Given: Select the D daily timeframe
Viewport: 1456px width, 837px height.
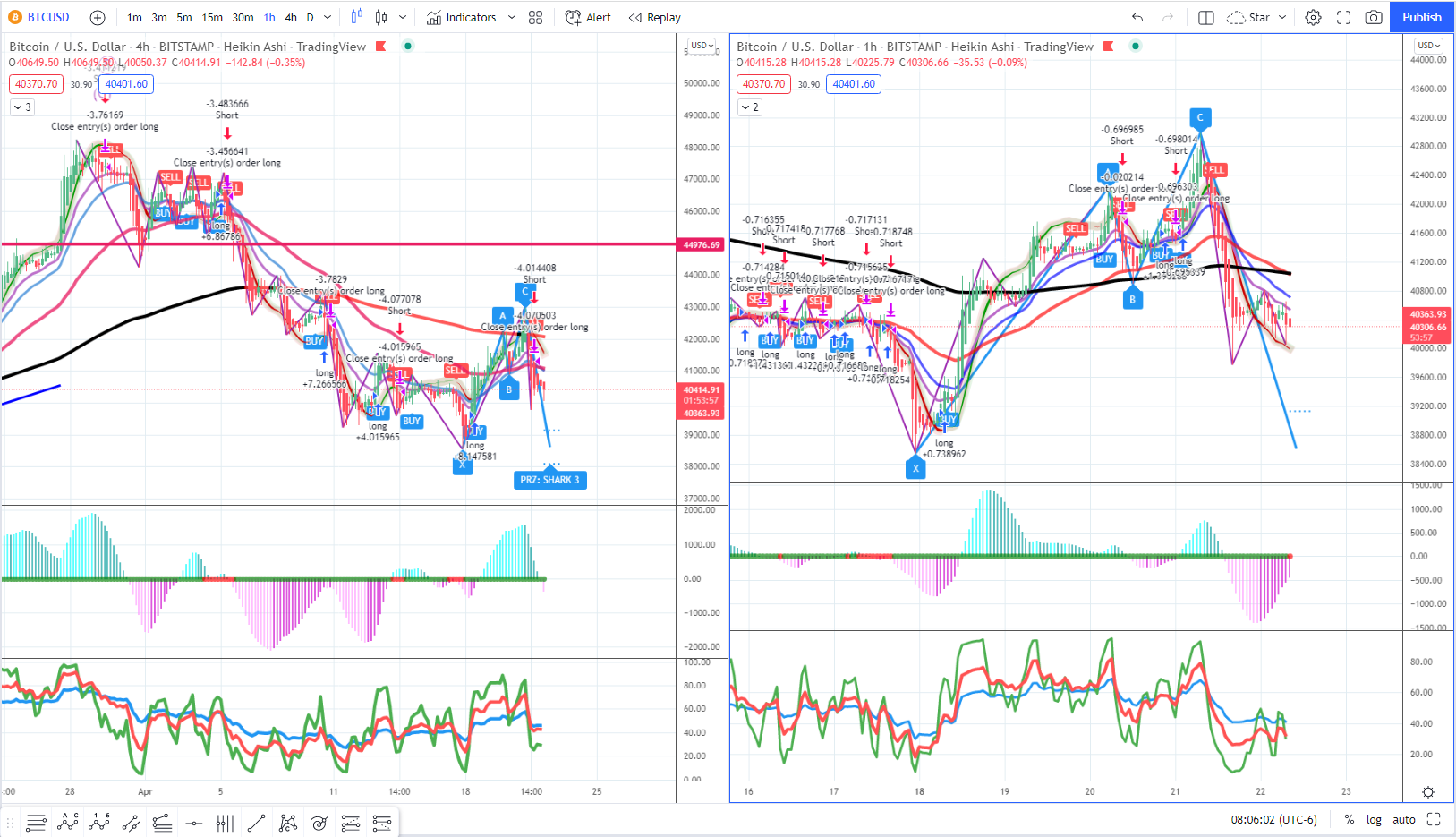Looking at the screenshot, I should (310, 17).
